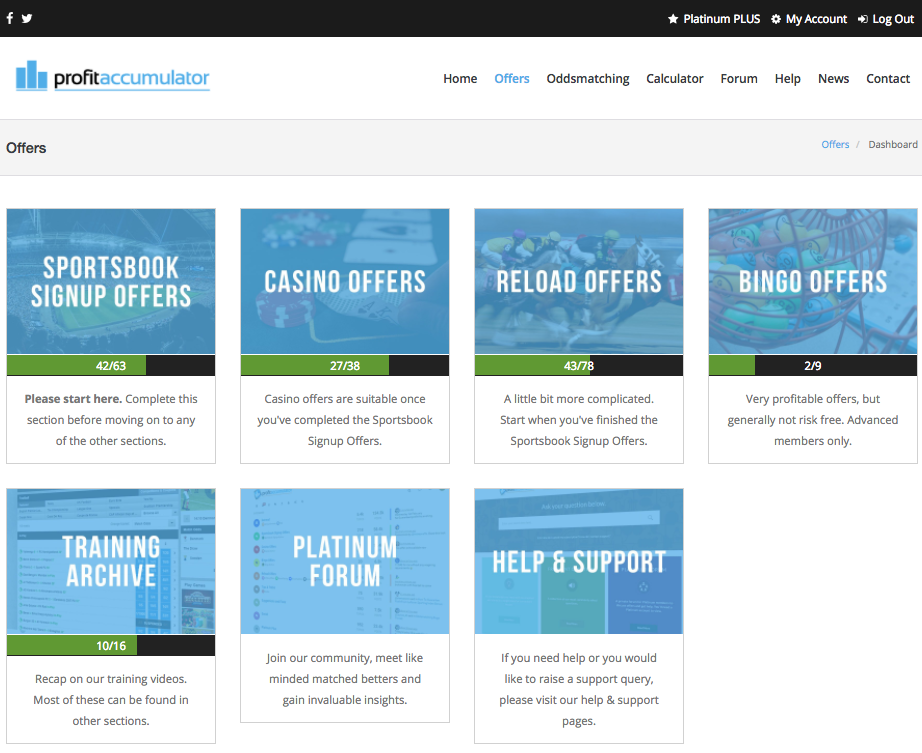Open the Platinum Forum tile
922x753 pixels.
(x=345, y=561)
